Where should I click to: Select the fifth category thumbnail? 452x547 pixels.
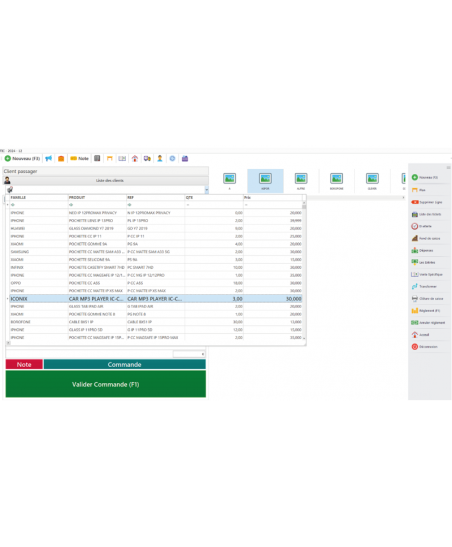click(x=372, y=181)
